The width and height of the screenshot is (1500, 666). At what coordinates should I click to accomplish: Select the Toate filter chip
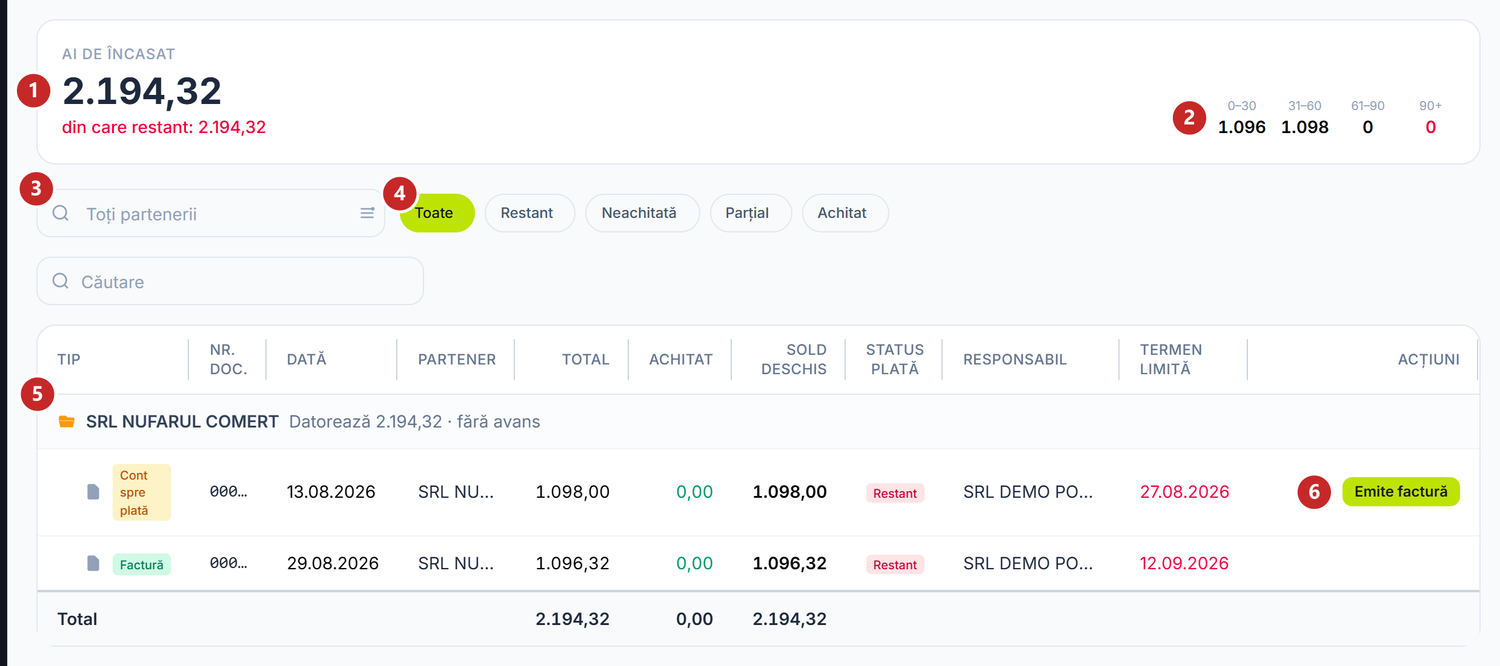pyautogui.click(x=437, y=213)
